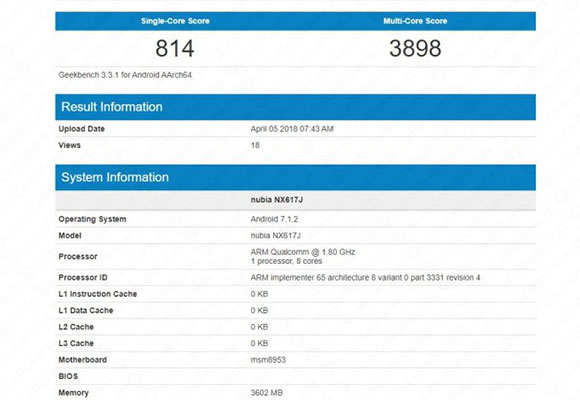Click the bold nubia NX617J table heading

[277, 200]
